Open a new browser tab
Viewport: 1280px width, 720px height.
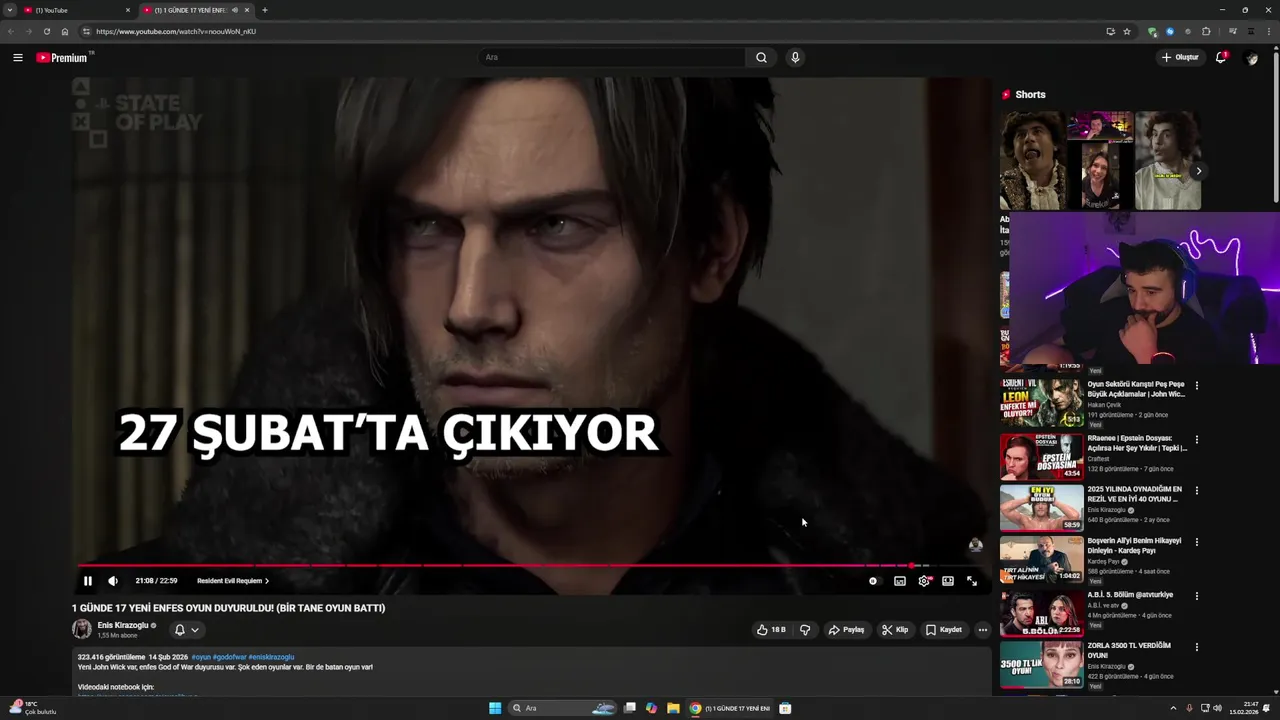(265, 10)
